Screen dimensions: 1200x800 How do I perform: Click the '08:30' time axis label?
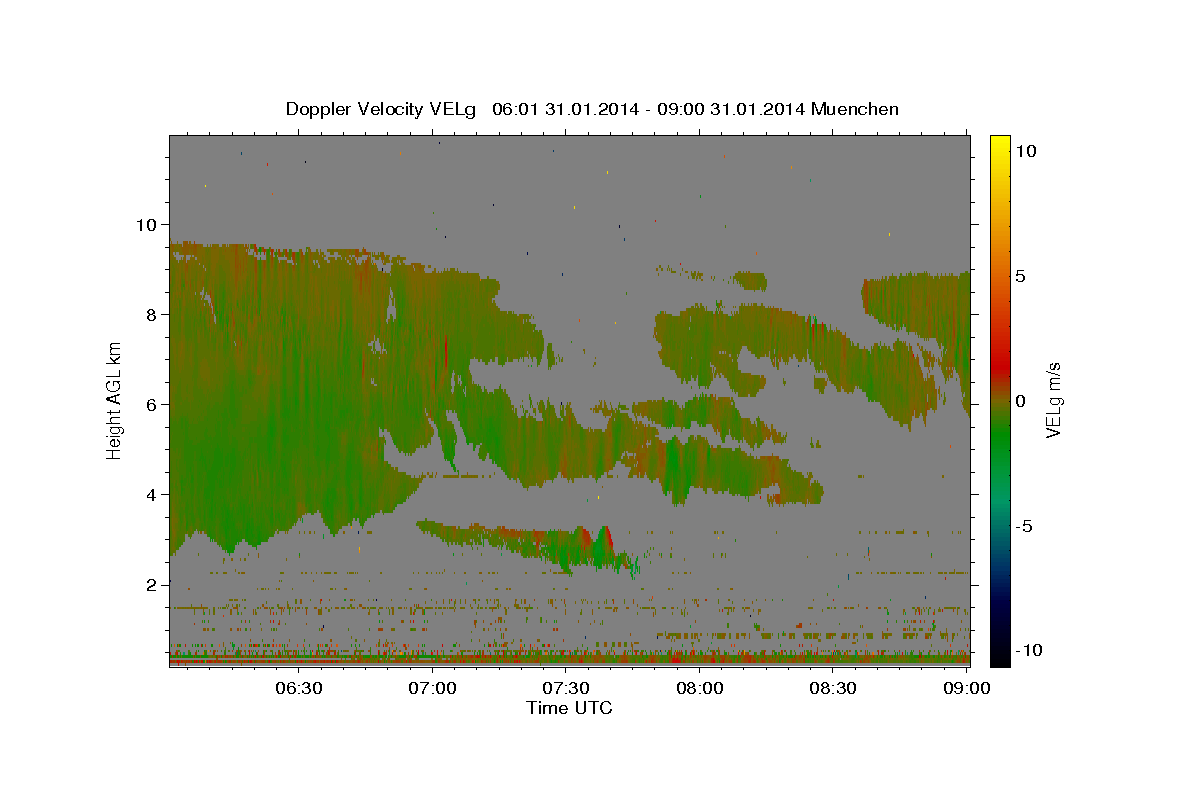(833, 688)
